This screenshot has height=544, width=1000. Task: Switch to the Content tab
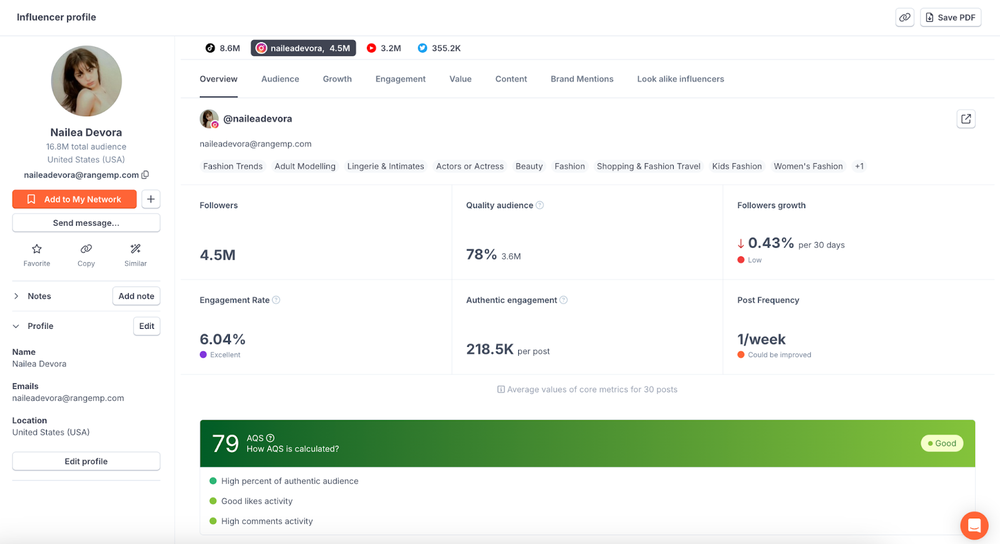pyautogui.click(x=511, y=79)
